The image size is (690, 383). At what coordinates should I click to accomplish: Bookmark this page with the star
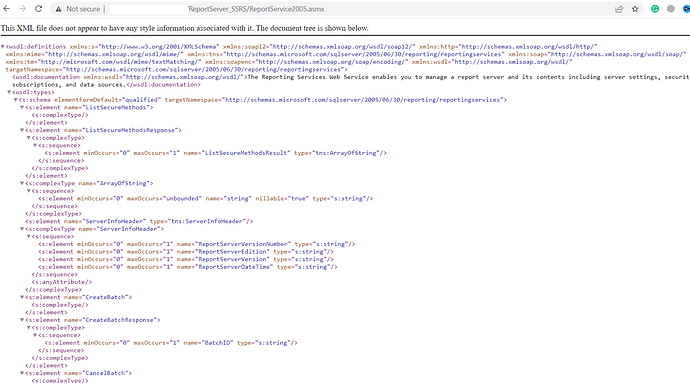tap(635, 9)
